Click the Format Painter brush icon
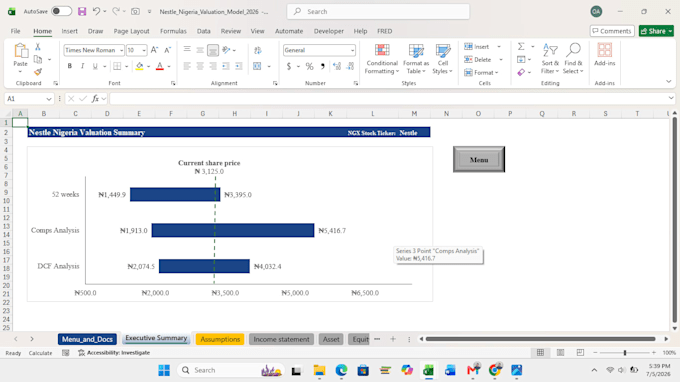Viewport: 680px width, 382px height. (x=38, y=72)
